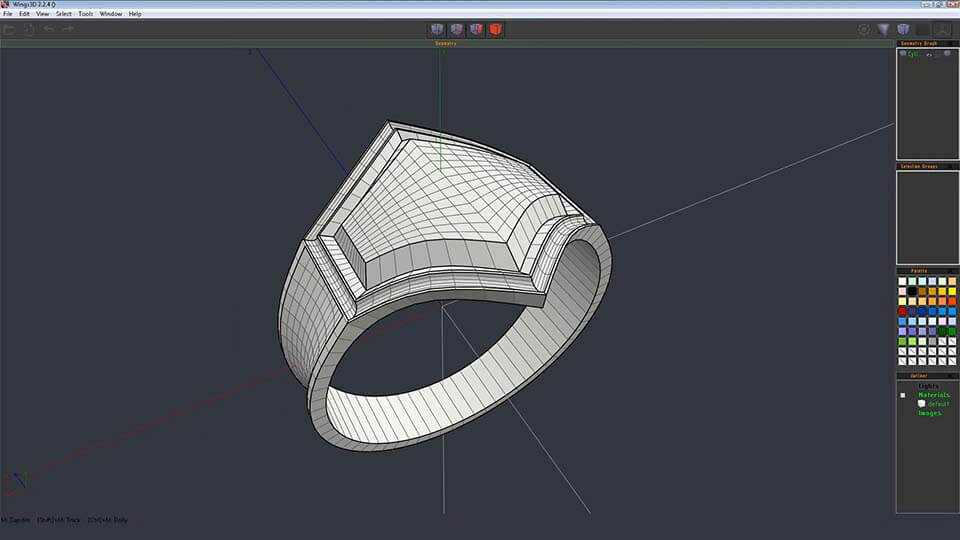Open preferences gear icon in toolbar
The height and width of the screenshot is (540, 960).
864,29
